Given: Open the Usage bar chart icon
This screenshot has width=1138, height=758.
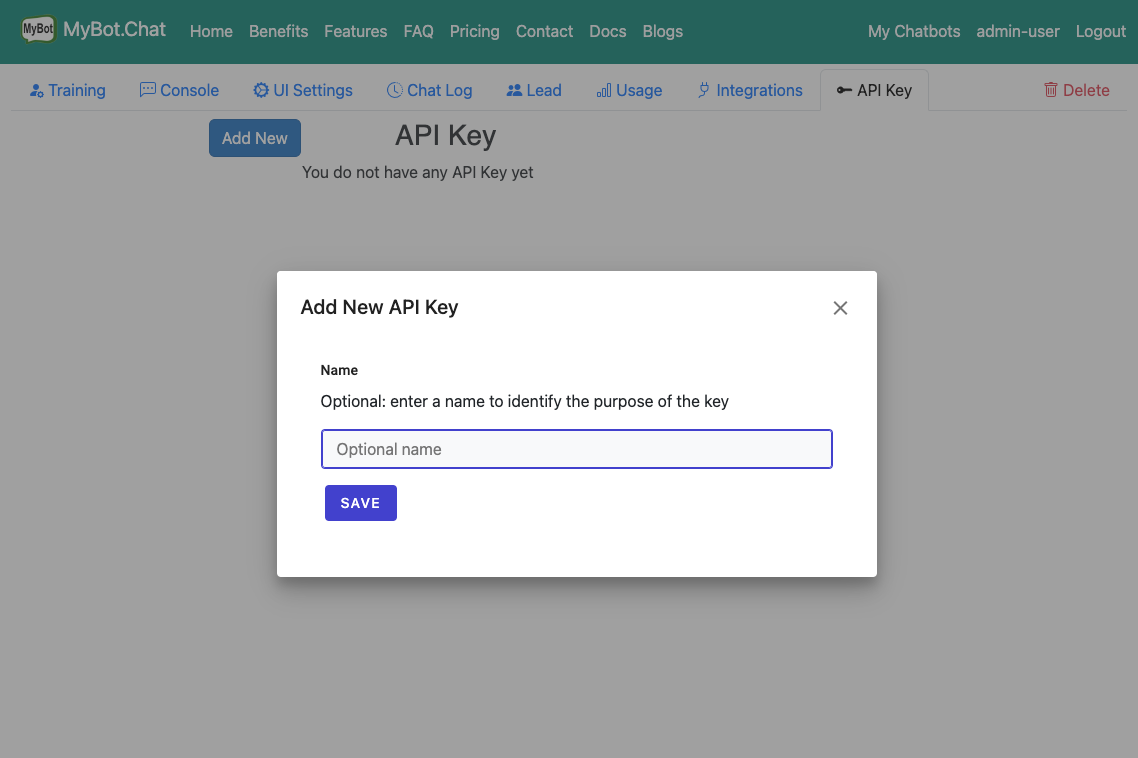Looking at the screenshot, I should (603, 90).
